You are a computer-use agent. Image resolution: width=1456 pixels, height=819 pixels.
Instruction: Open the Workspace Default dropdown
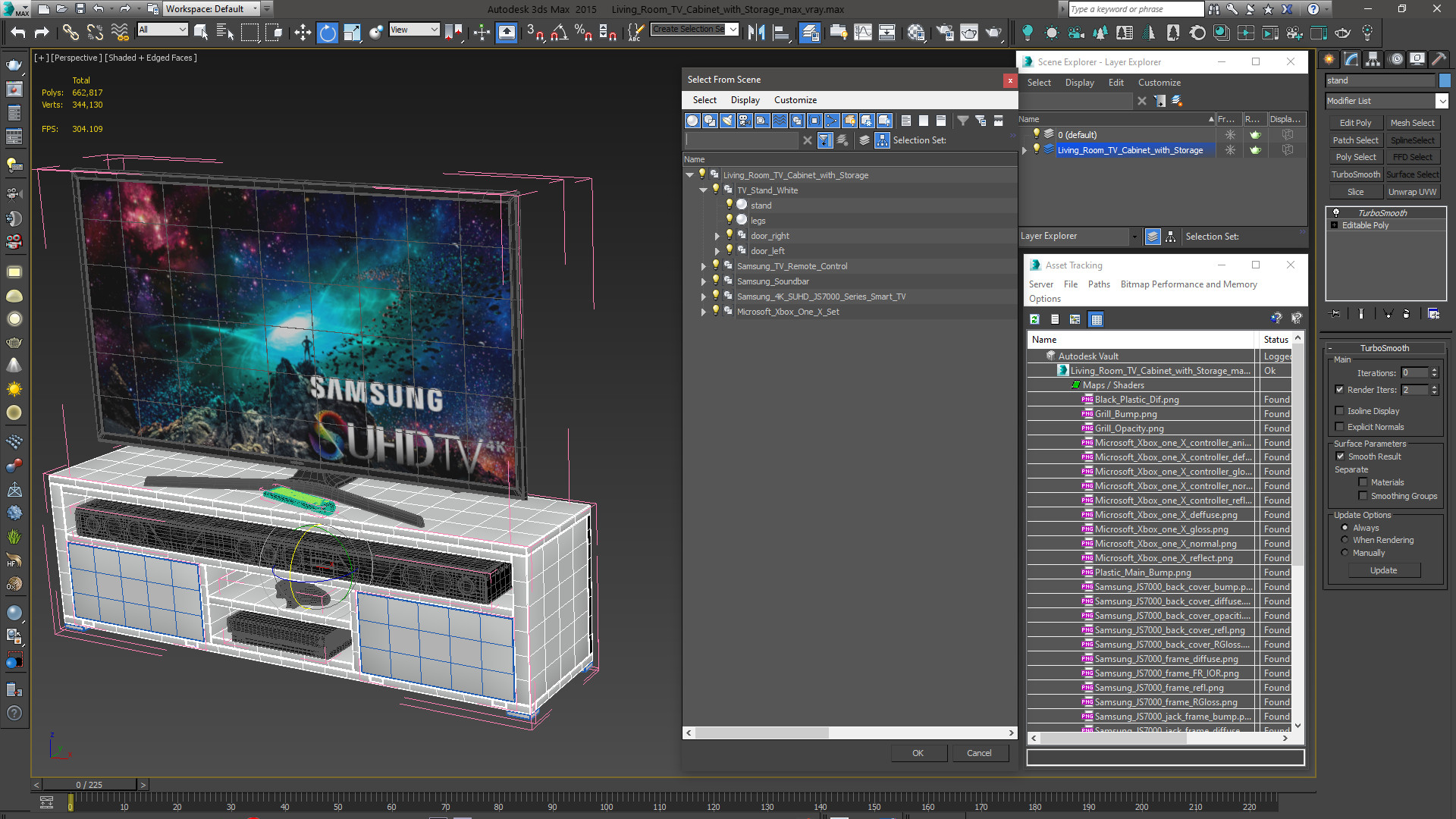[212, 9]
